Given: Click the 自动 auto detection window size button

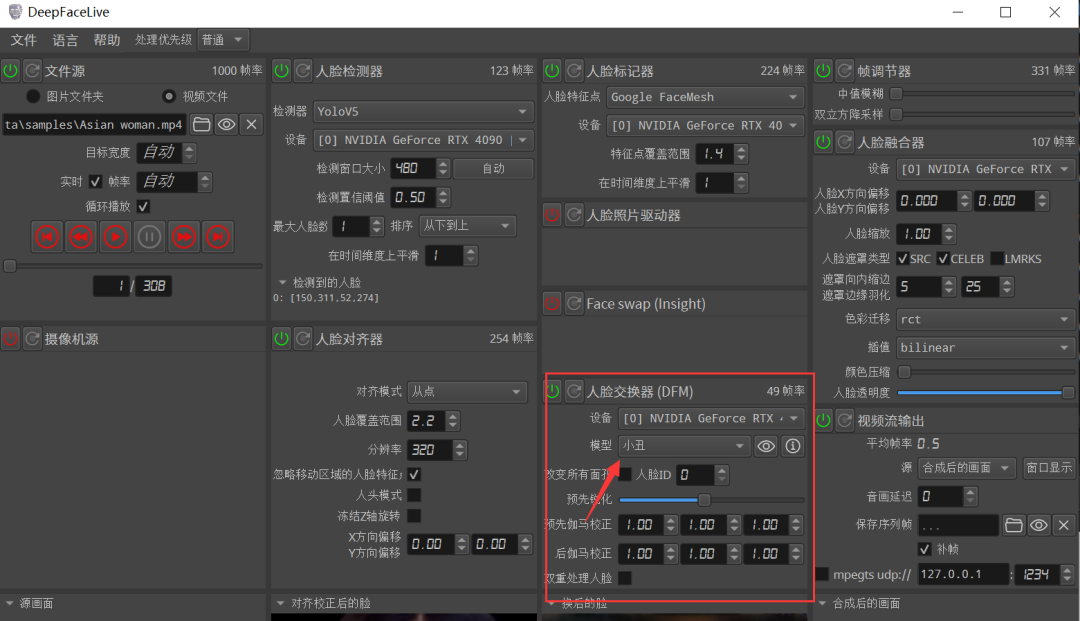Looking at the screenshot, I should pyautogui.click(x=493, y=169).
